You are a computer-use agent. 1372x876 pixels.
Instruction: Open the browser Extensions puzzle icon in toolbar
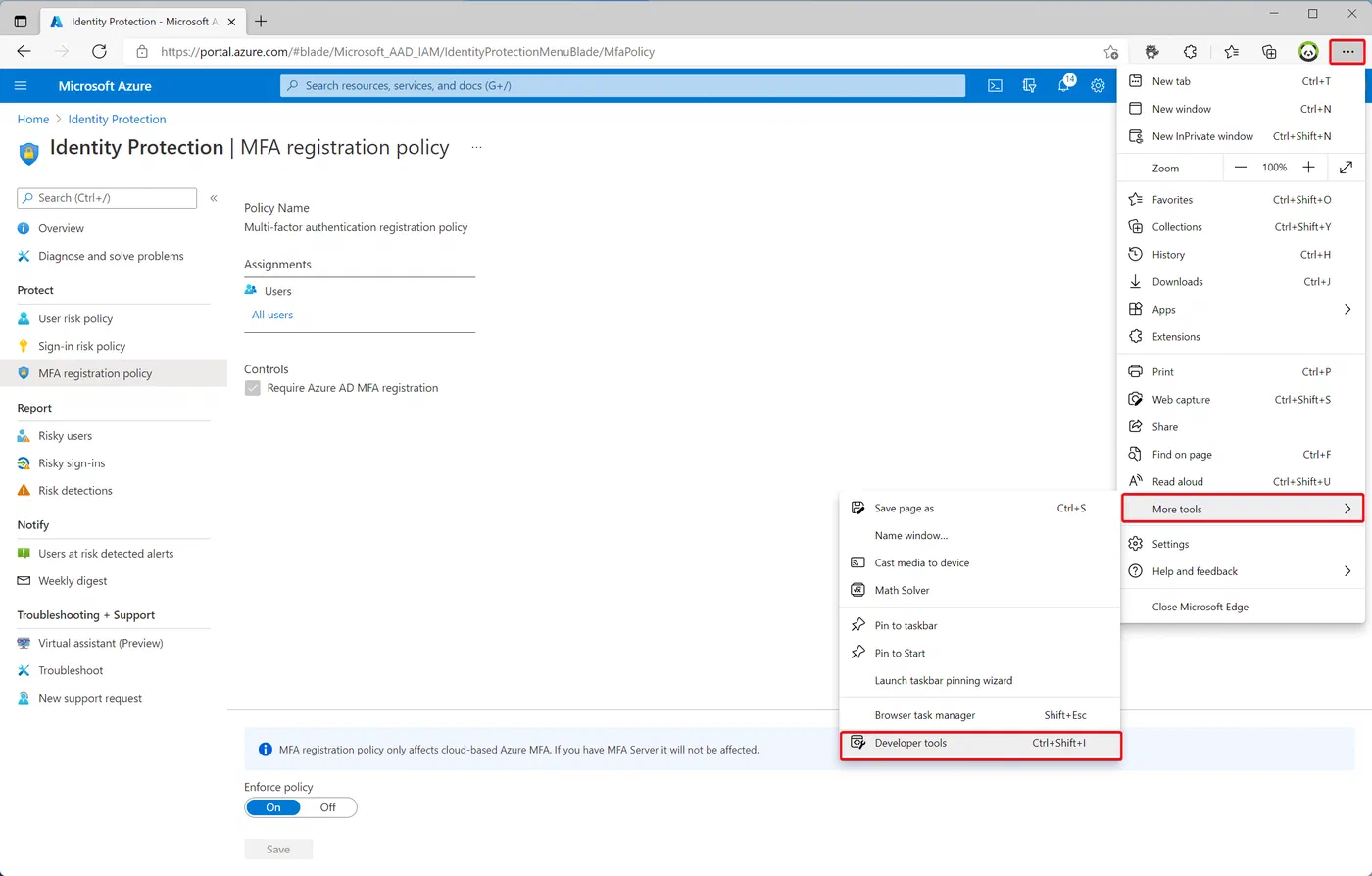click(1191, 52)
